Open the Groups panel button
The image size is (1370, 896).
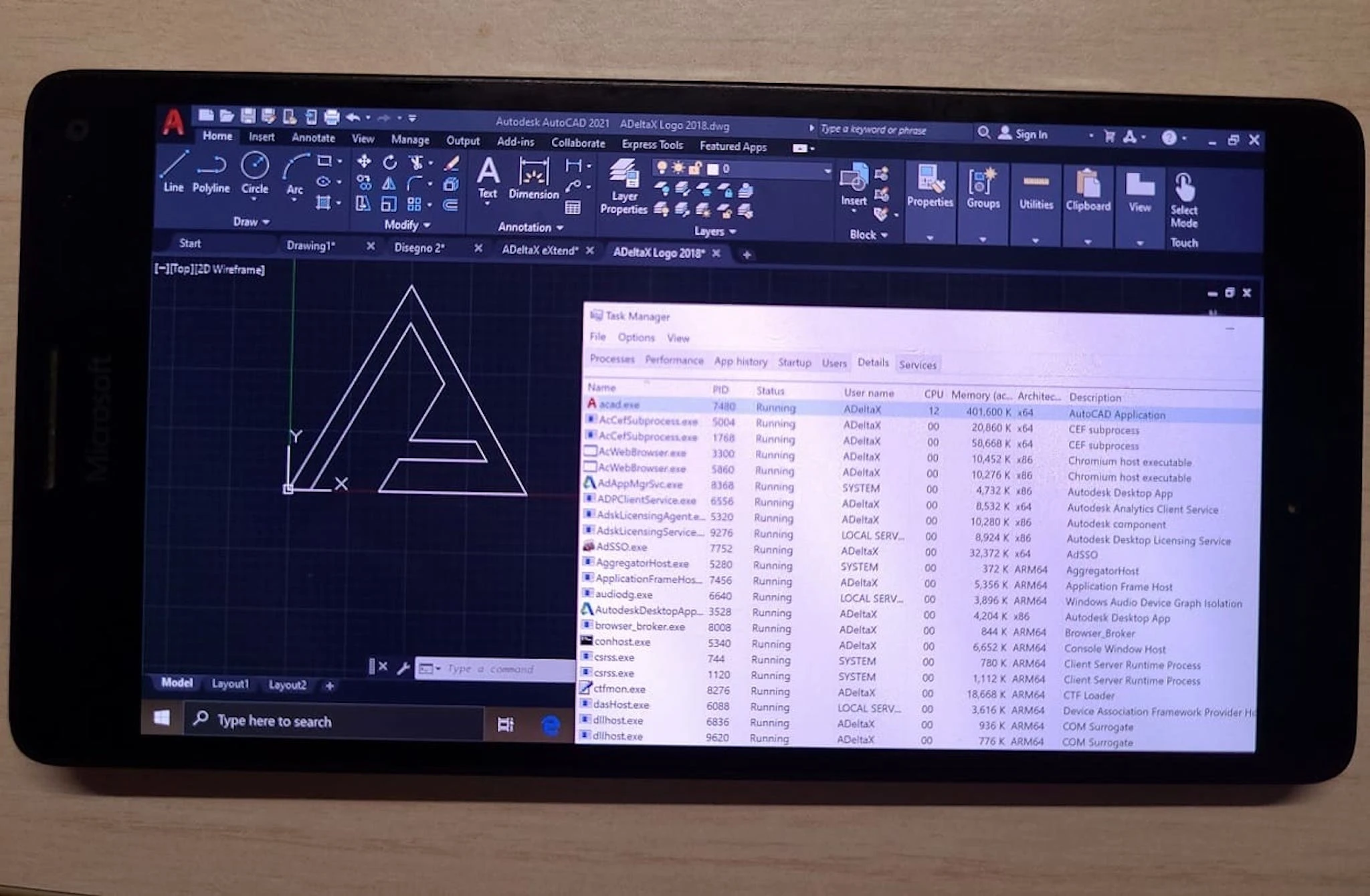[x=983, y=205]
